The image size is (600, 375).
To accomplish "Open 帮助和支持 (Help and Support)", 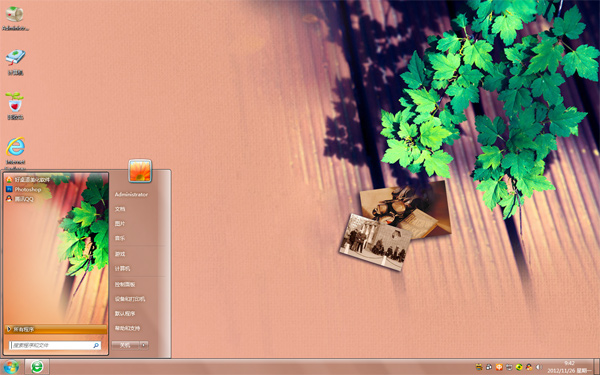I will (x=127, y=328).
